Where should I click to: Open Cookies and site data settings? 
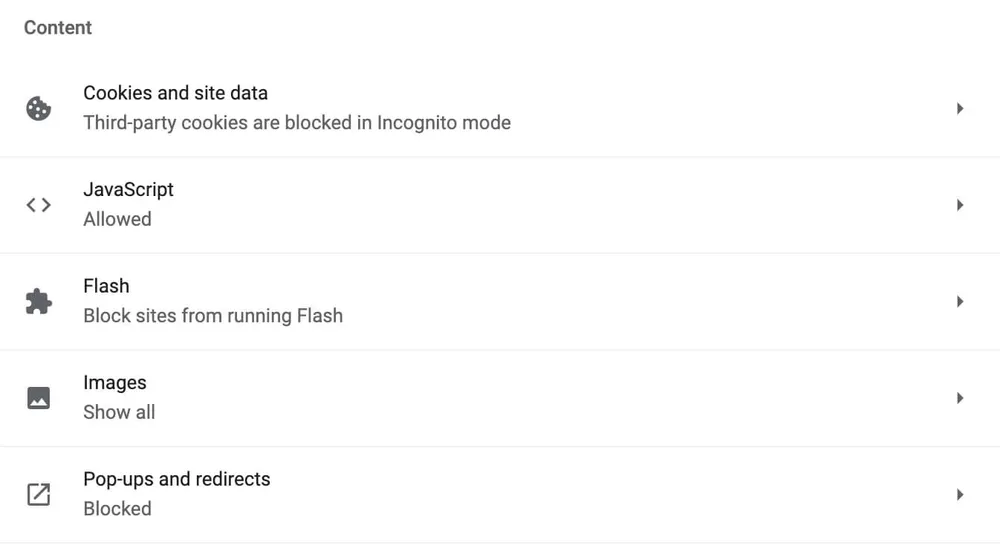175,93
